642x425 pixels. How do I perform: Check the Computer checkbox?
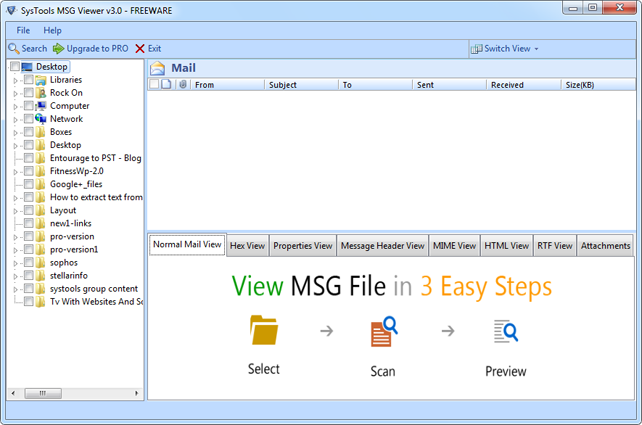[x=29, y=106]
